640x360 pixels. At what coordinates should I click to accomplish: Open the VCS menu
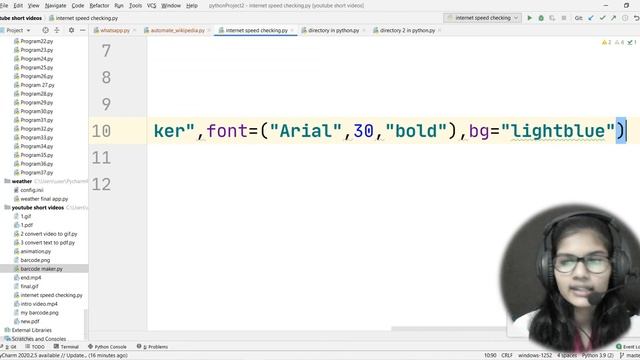click(x=151, y=6)
